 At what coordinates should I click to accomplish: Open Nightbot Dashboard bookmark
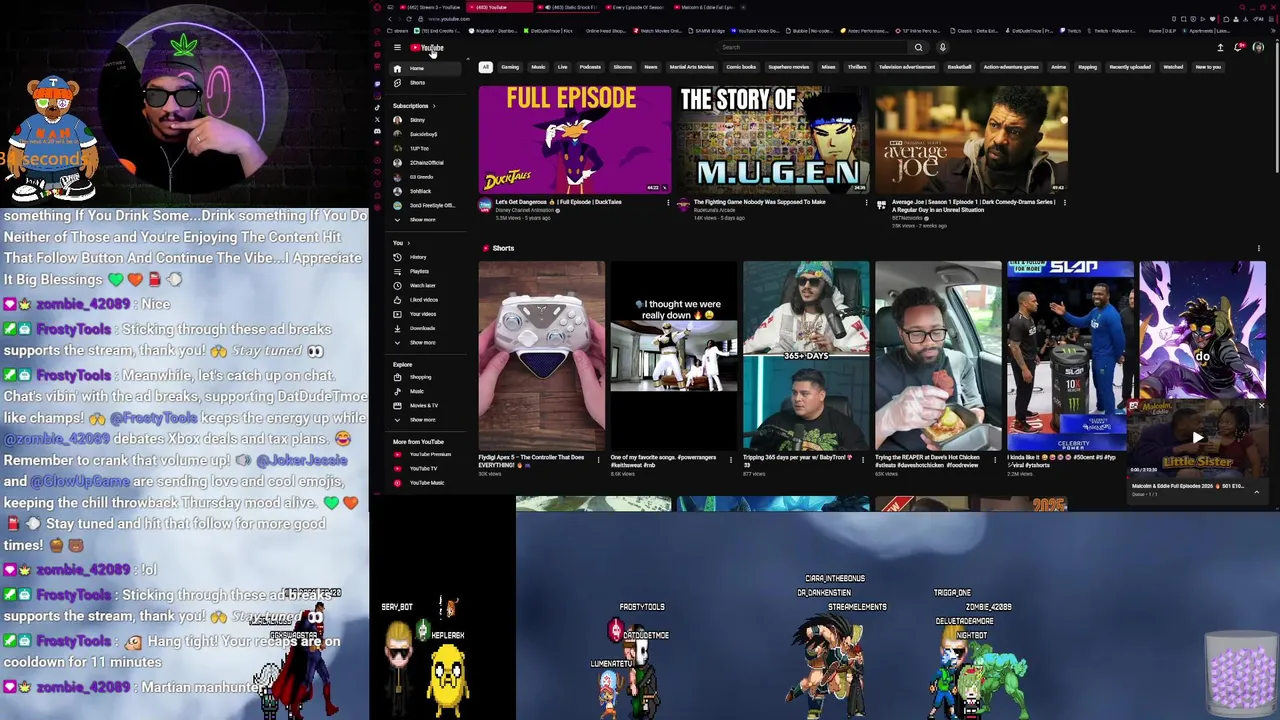[493, 31]
